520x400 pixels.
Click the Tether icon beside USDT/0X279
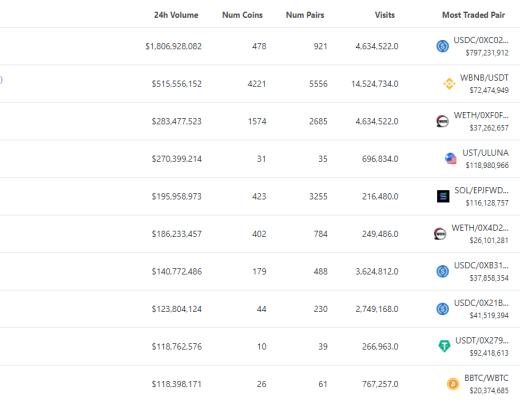point(444,346)
